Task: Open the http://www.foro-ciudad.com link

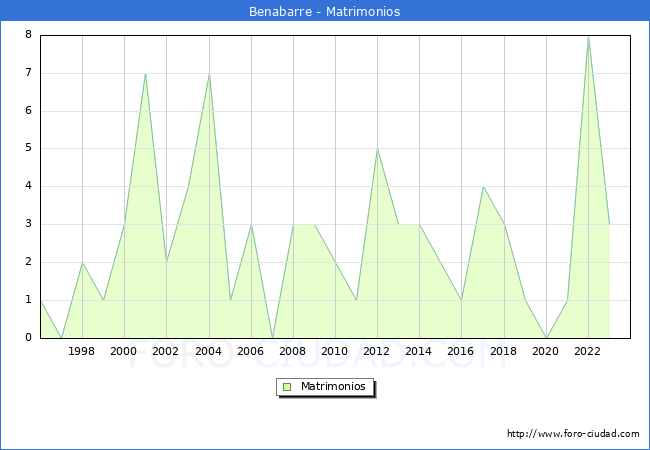Action: point(573,434)
